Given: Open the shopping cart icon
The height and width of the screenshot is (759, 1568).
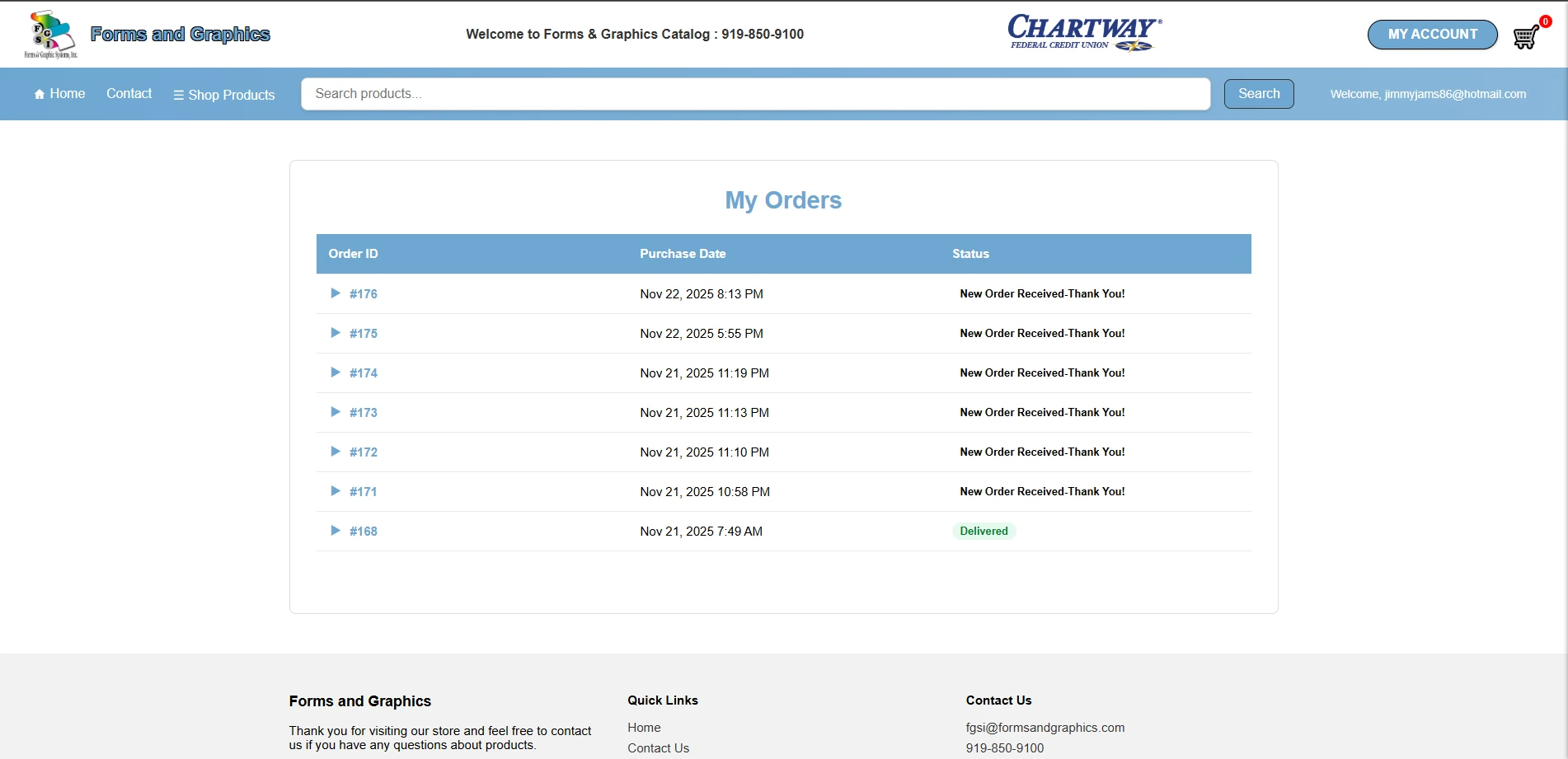Looking at the screenshot, I should point(1525,37).
